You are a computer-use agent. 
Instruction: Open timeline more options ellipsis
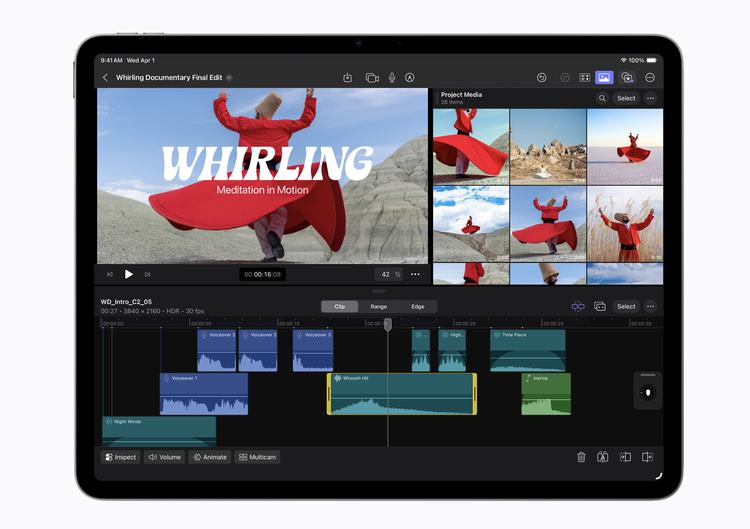point(651,306)
